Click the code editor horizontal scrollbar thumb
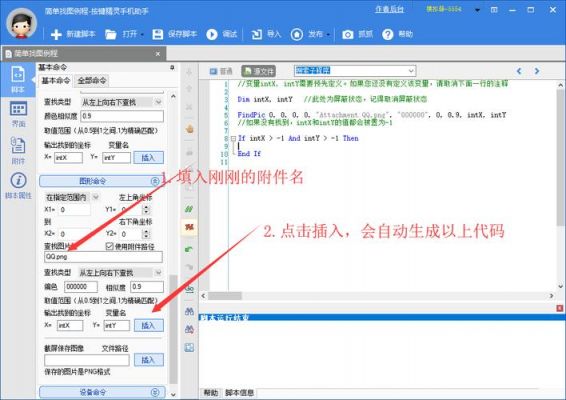 pyautogui.click(x=225, y=296)
